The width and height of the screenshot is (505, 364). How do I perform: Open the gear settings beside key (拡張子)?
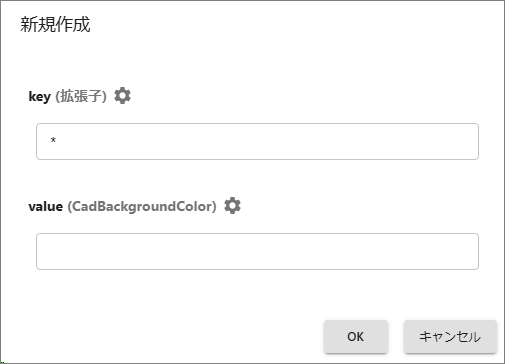click(122, 96)
